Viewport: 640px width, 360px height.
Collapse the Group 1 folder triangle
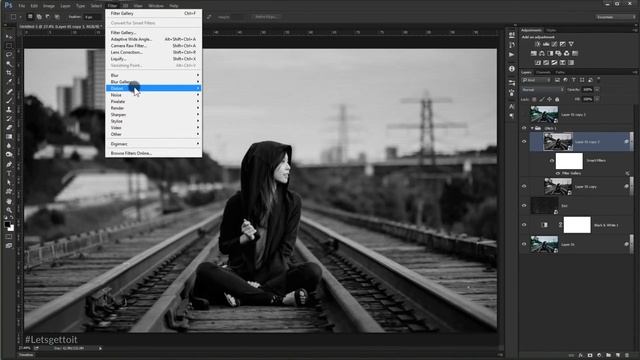pyautogui.click(x=532, y=128)
